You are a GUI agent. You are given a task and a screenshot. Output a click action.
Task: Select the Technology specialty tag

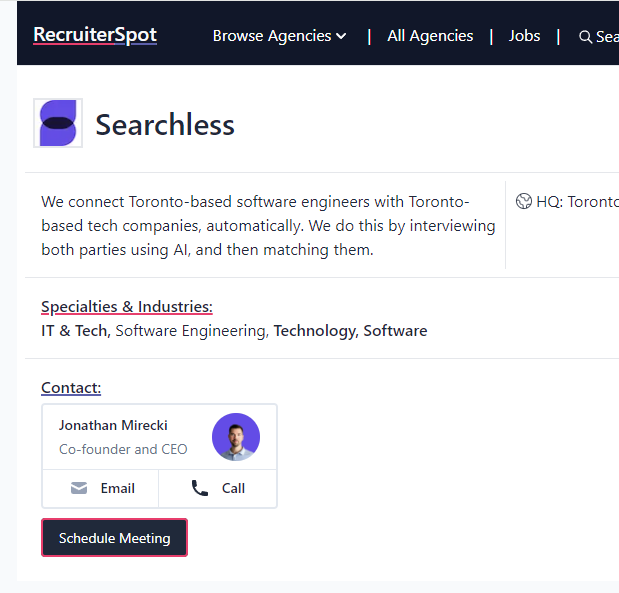[x=314, y=330]
